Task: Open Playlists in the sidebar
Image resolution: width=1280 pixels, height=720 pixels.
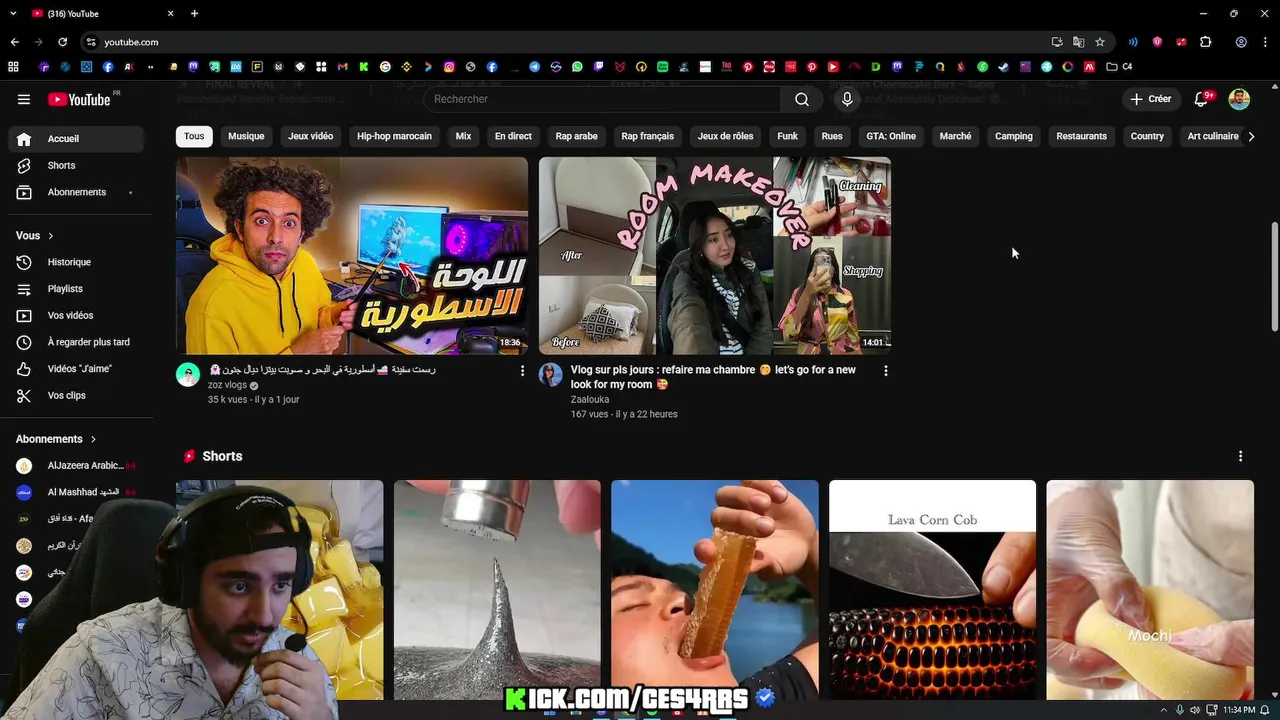Action: tap(76, 289)
